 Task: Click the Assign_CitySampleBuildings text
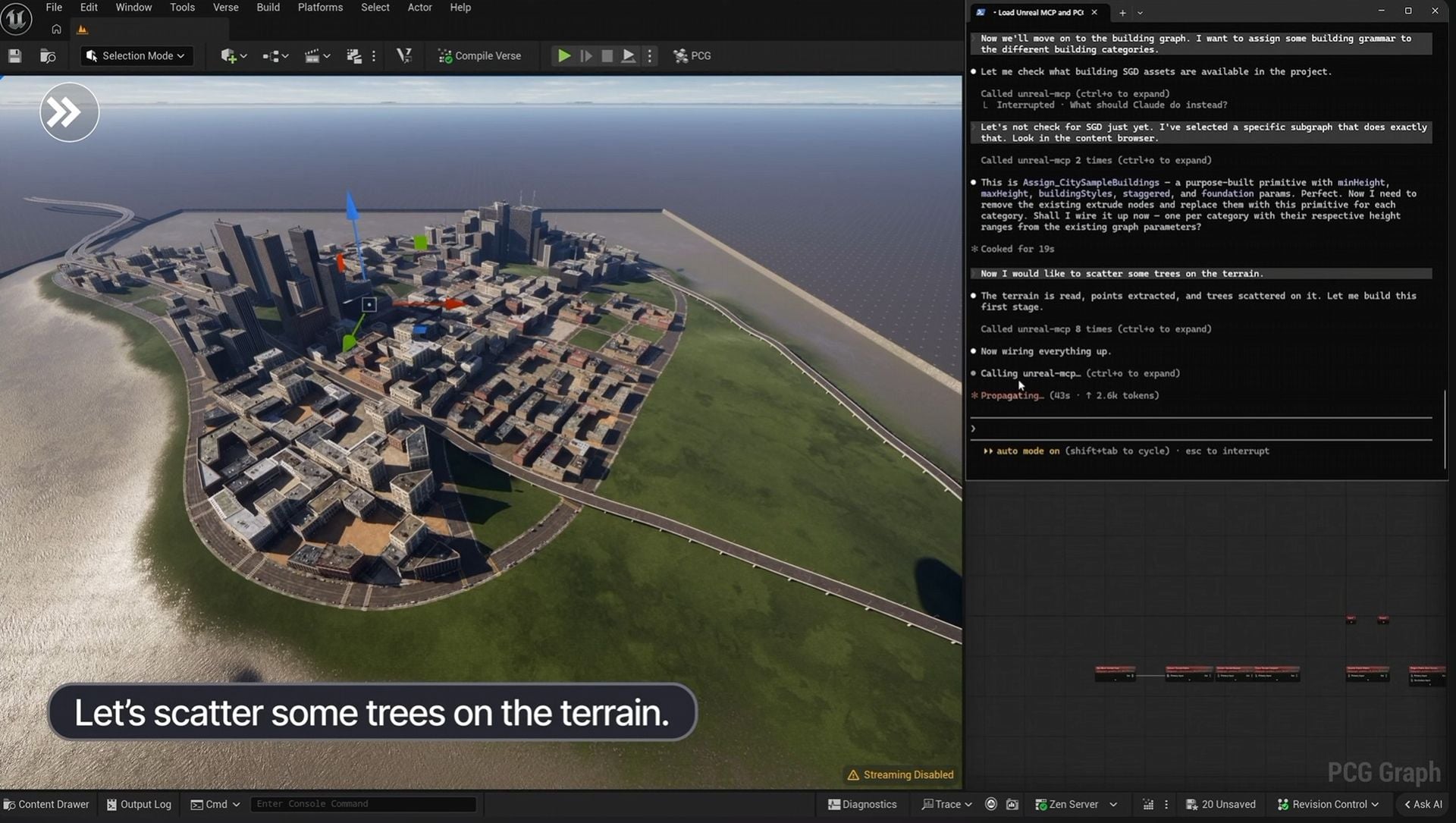click(x=1090, y=183)
